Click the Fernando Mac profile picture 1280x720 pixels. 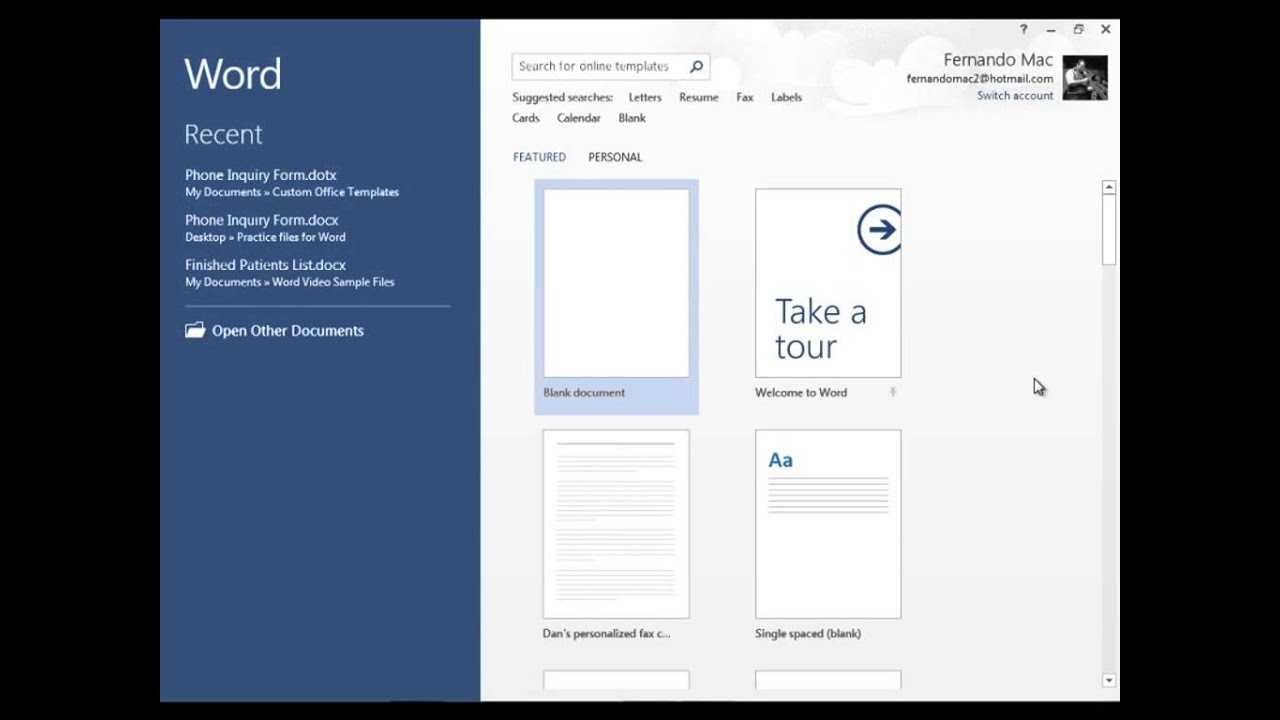coord(1085,77)
